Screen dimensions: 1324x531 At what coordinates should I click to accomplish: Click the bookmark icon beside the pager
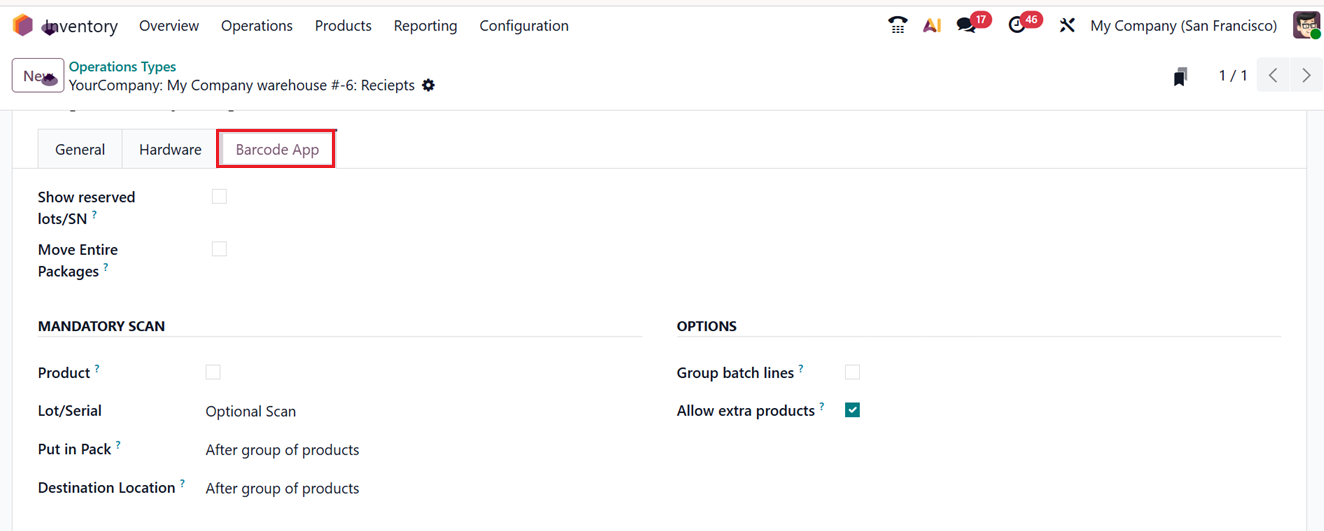(x=1181, y=76)
